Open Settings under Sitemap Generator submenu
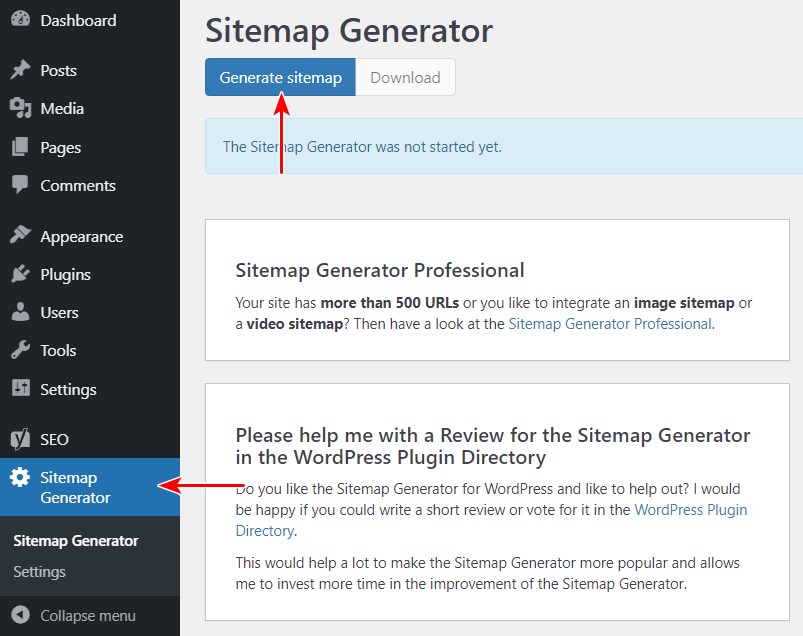This screenshot has height=636, width=803. click(x=39, y=572)
